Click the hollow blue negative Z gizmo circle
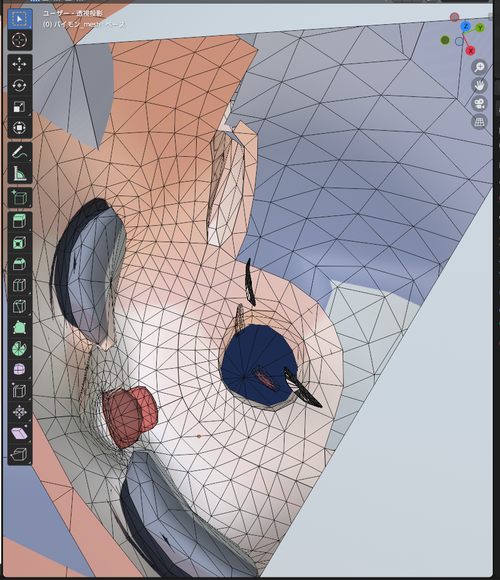500x580 pixels. point(459,41)
